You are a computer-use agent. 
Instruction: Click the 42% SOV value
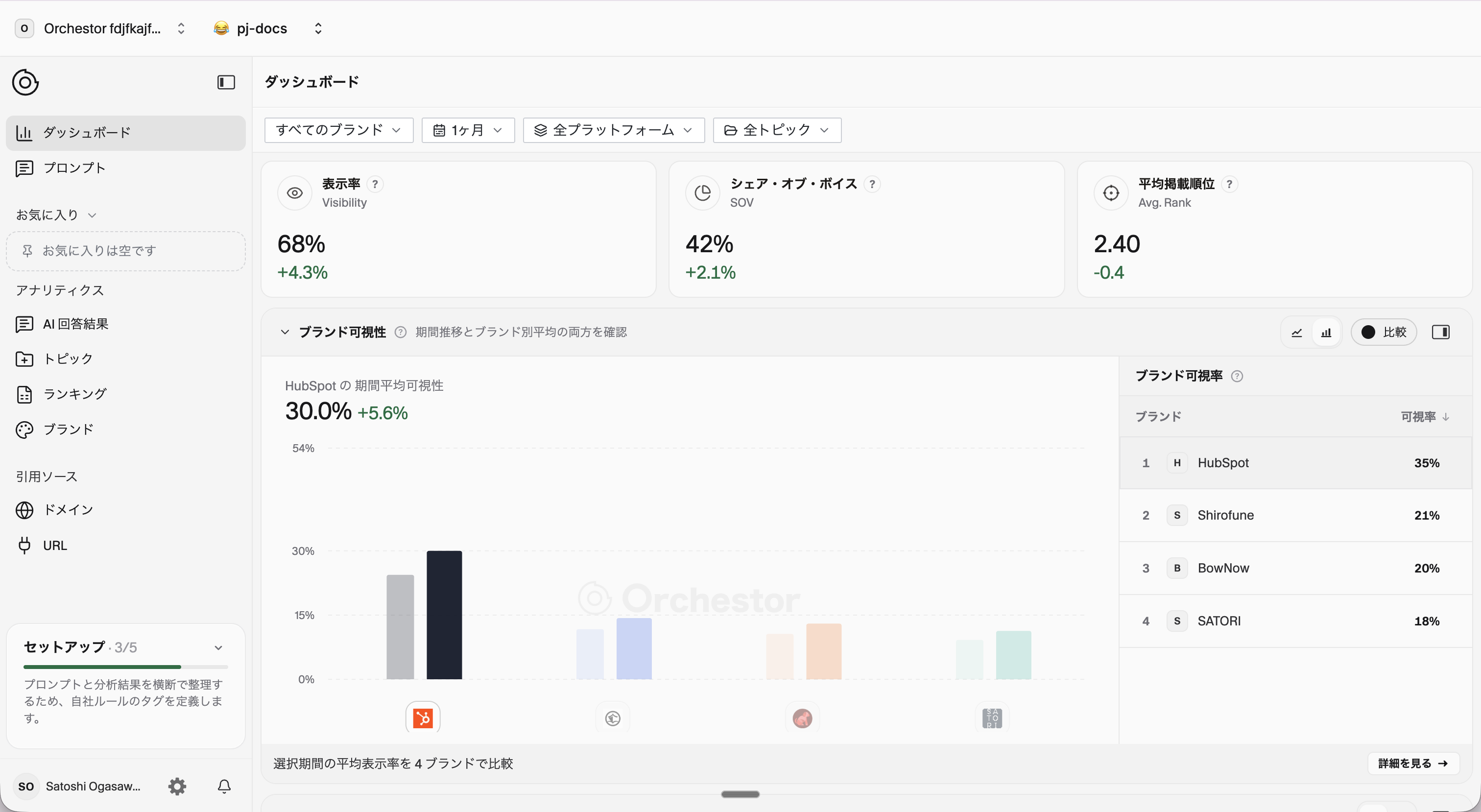click(x=710, y=244)
